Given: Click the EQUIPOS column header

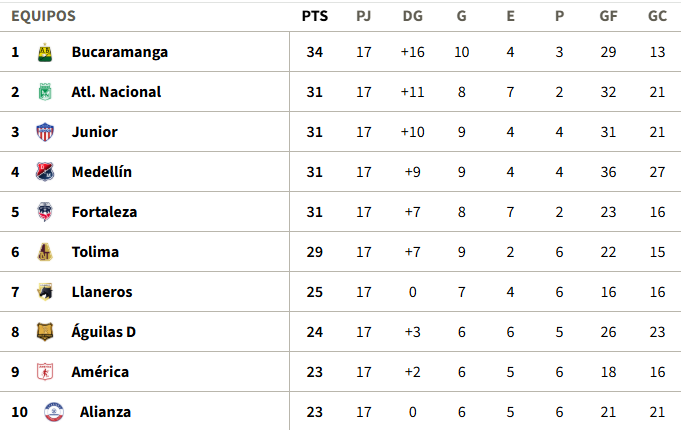Looking at the screenshot, I should 43,16.
